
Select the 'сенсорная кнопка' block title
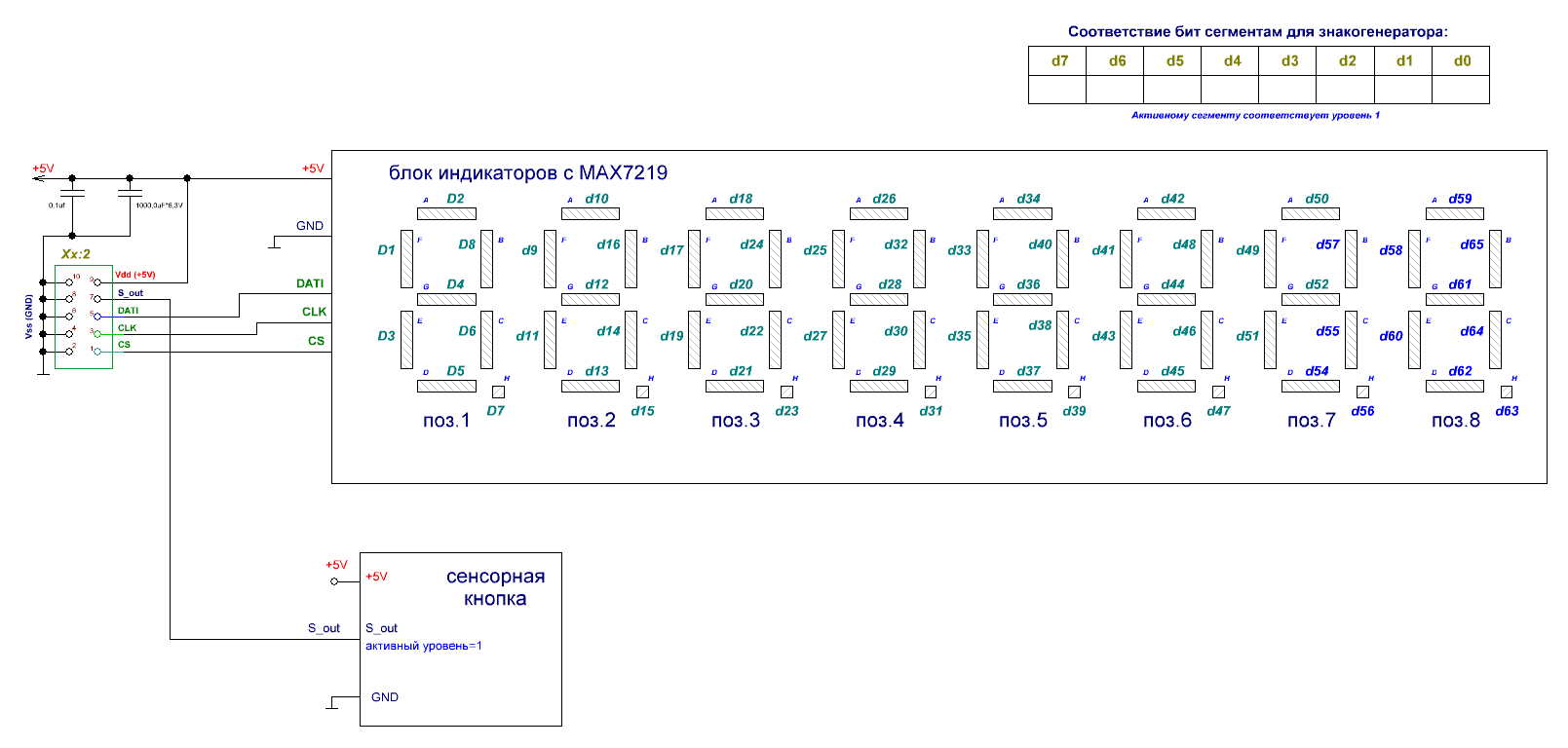(x=495, y=587)
